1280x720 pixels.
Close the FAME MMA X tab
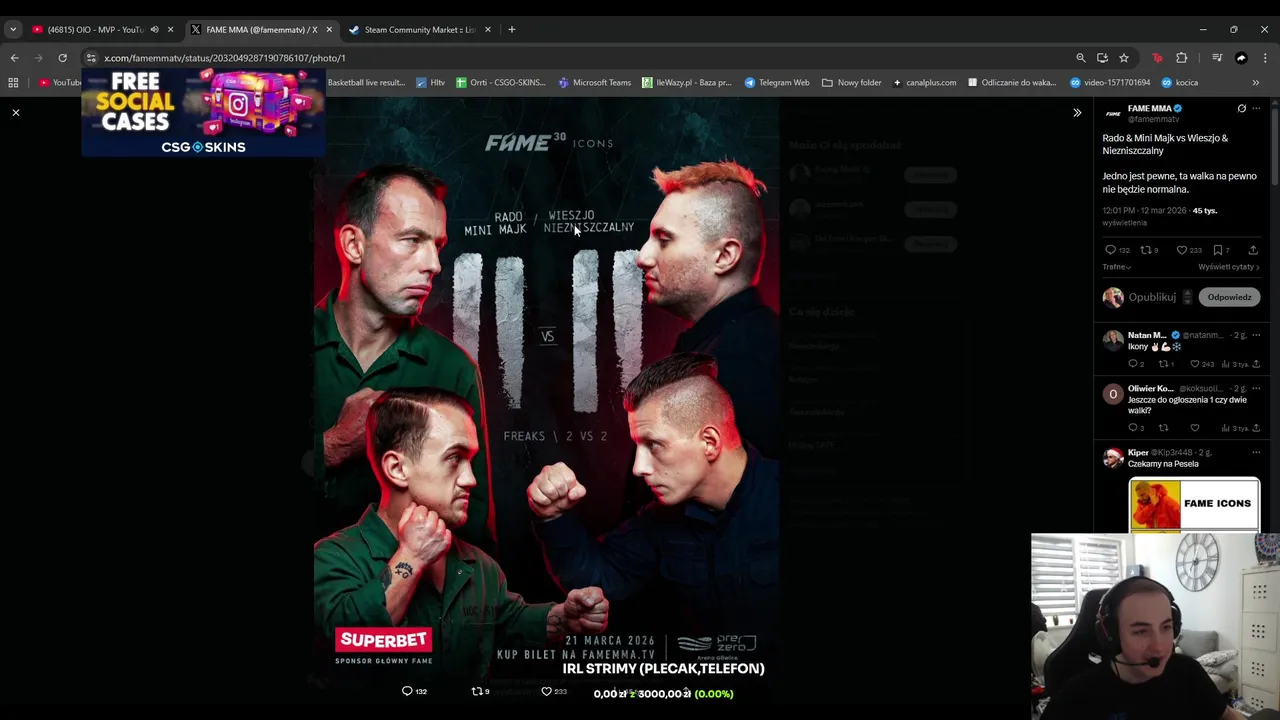[x=328, y=29]
